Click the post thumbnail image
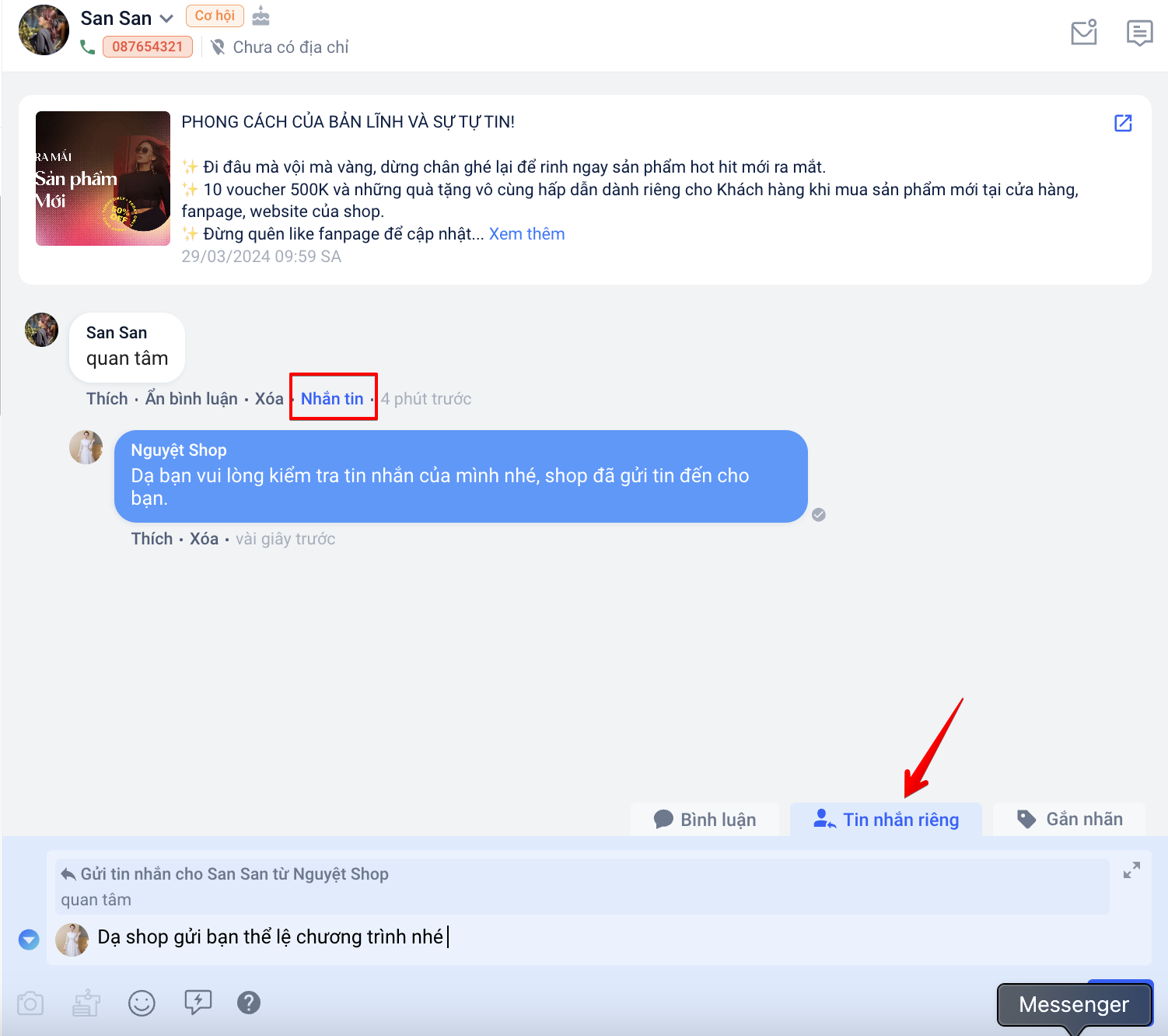Image resolution: width=1168 pixels, height=1036 pixels. 103,179
